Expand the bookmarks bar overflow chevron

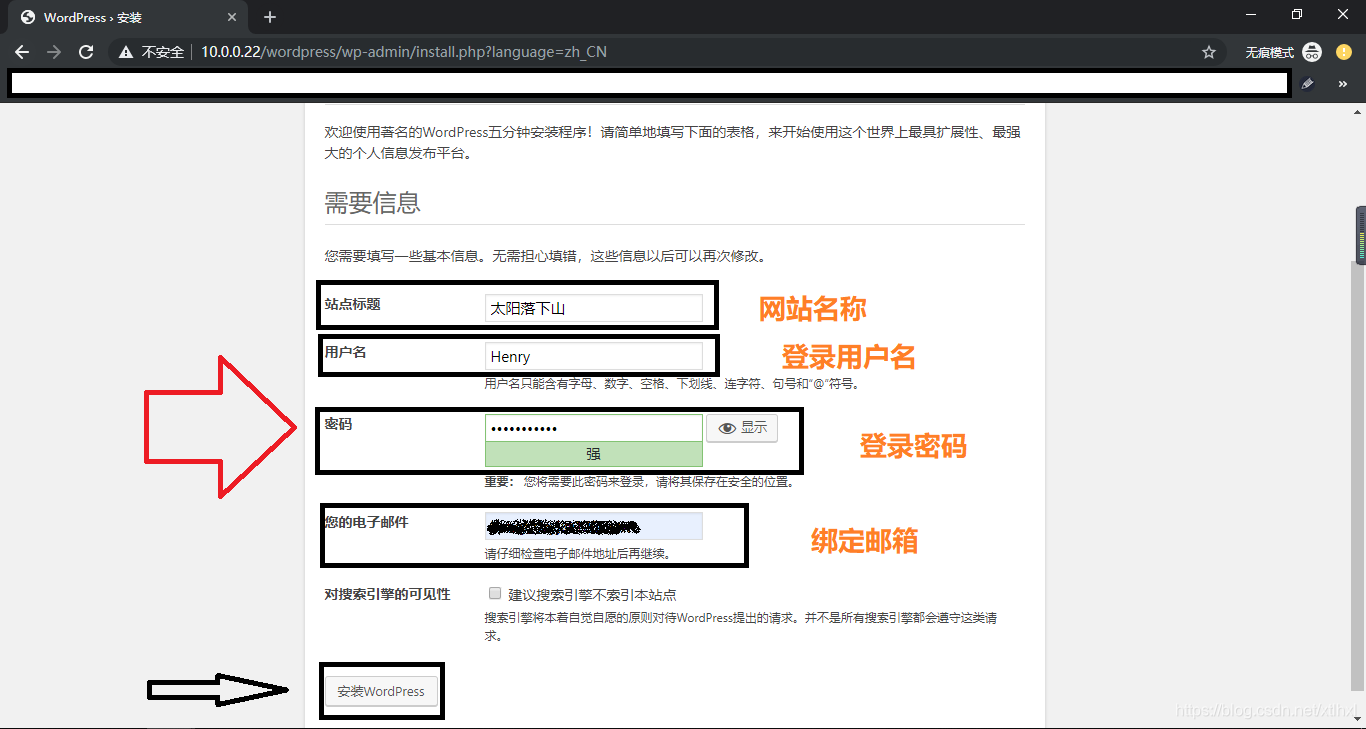(x=1343, y=84)
